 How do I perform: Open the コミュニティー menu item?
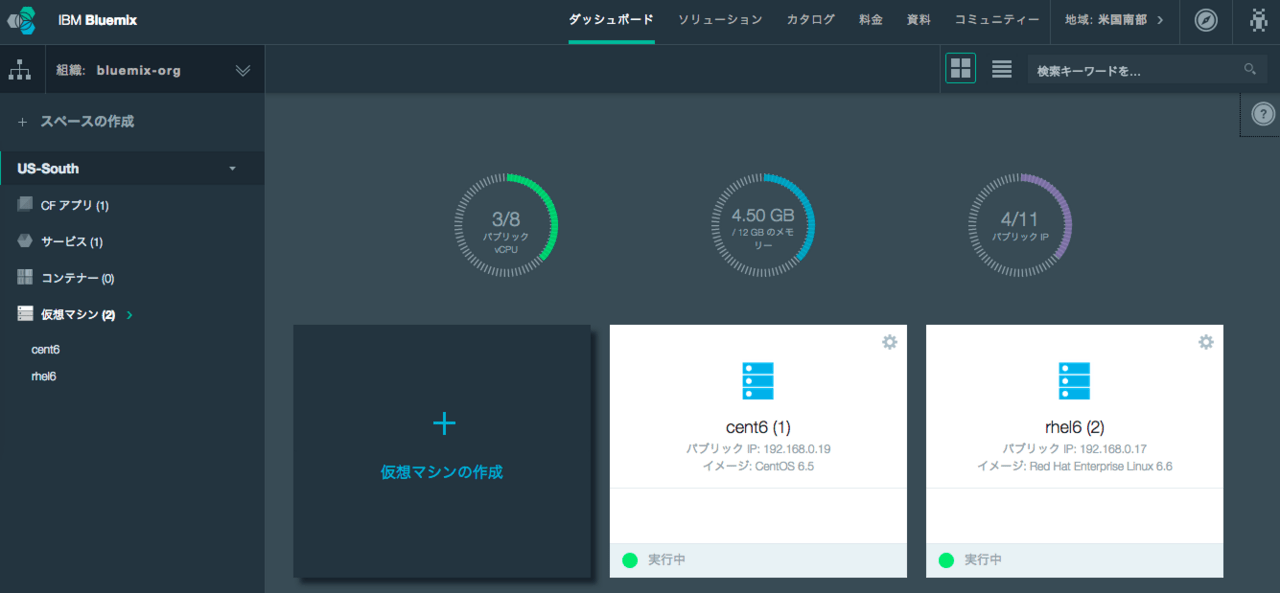coord(997,20)
